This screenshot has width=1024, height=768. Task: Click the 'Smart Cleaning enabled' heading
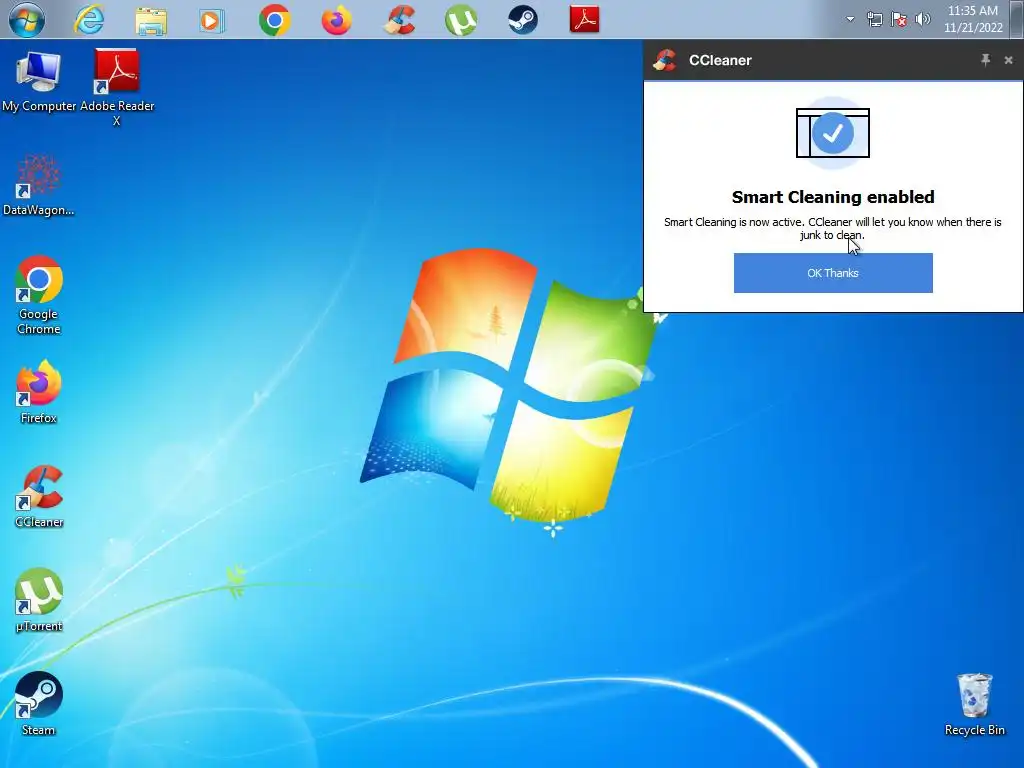(x=833, y=197)
